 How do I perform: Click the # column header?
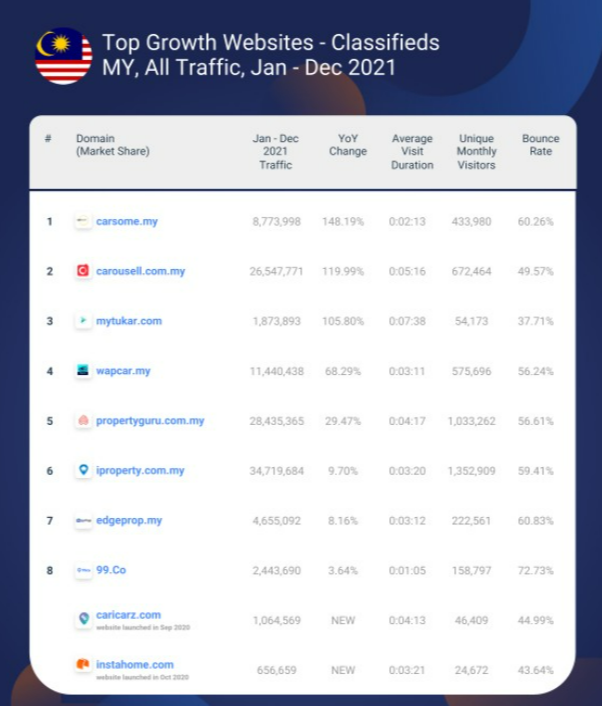tap(48, 138)
